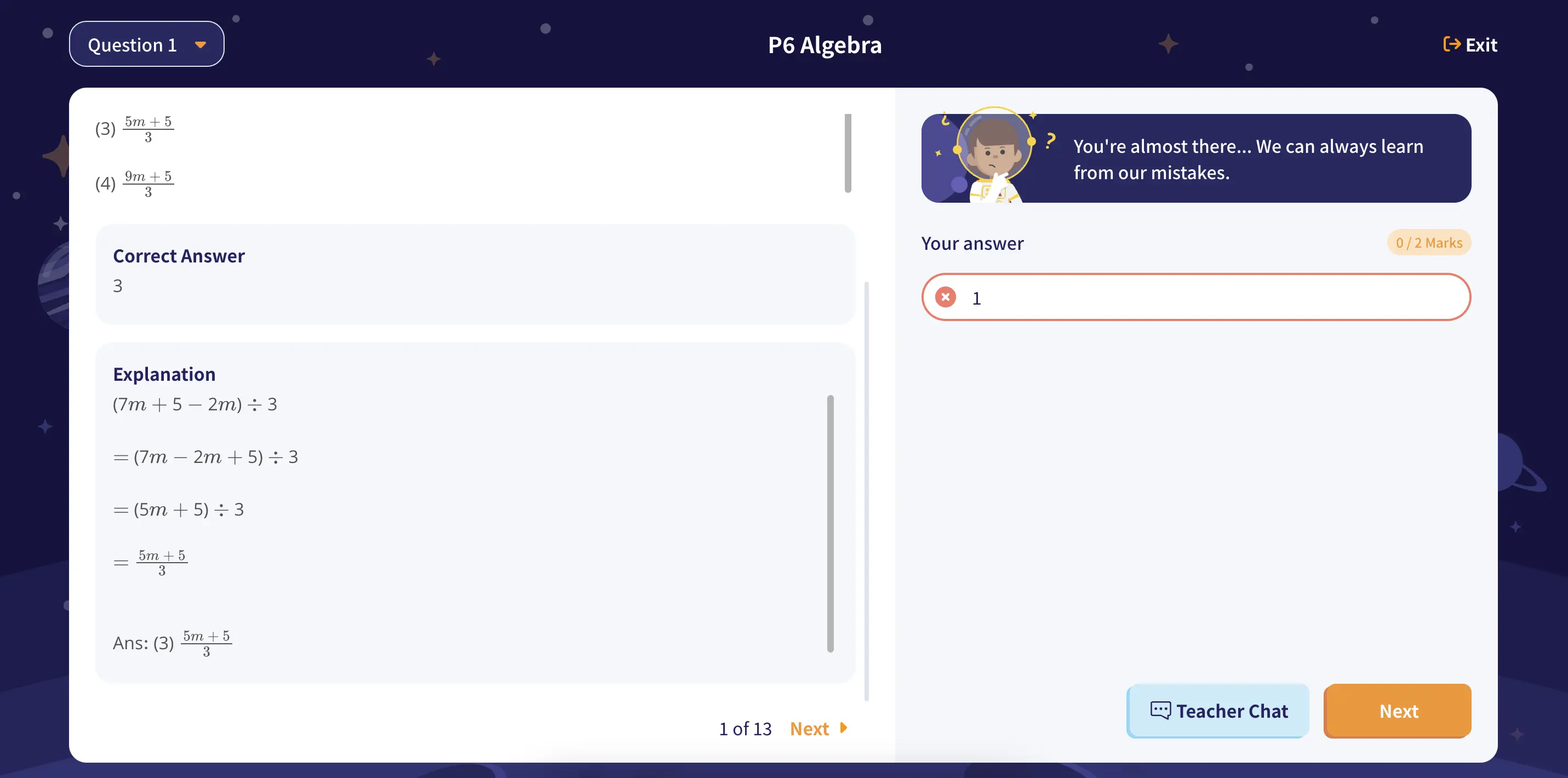
Task: Select option (4) fraction 9m+5 over 3
Action: tap(135, 183)
